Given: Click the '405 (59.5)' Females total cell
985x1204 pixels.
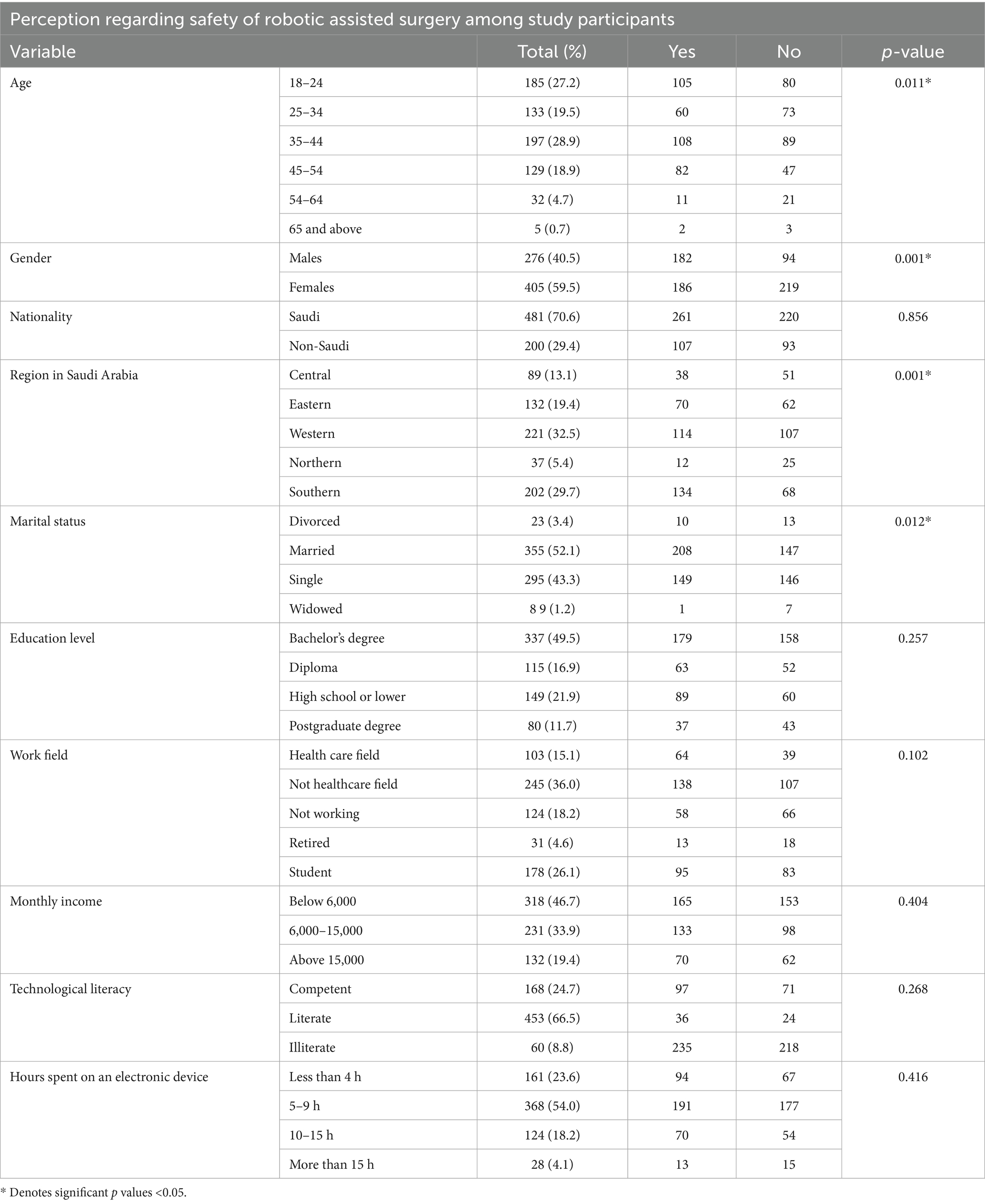Looking at the screenshot, I should pyautogui.click(x=552, y=287).
